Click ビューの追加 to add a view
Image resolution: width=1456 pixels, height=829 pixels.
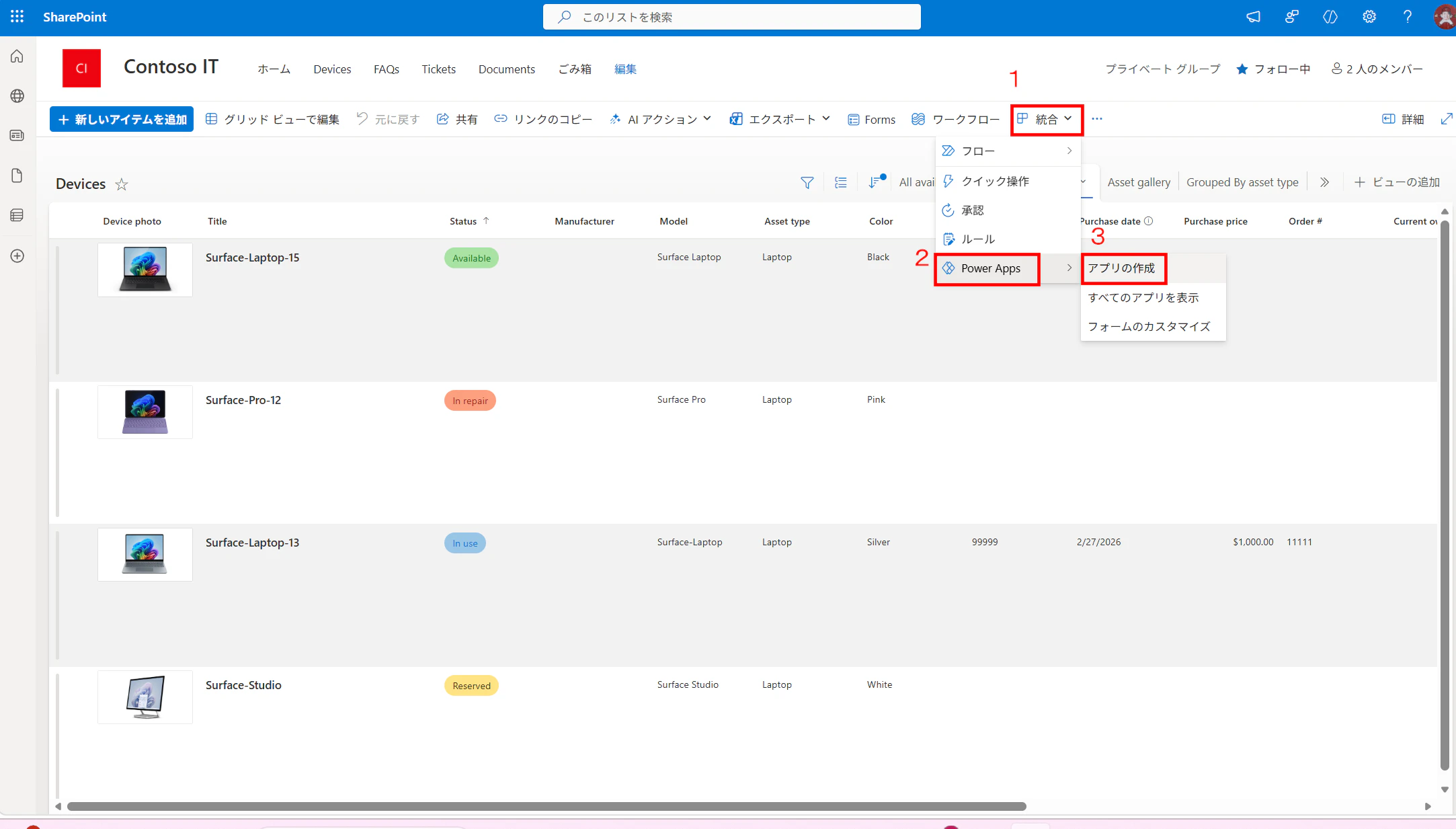[1397, 182]
